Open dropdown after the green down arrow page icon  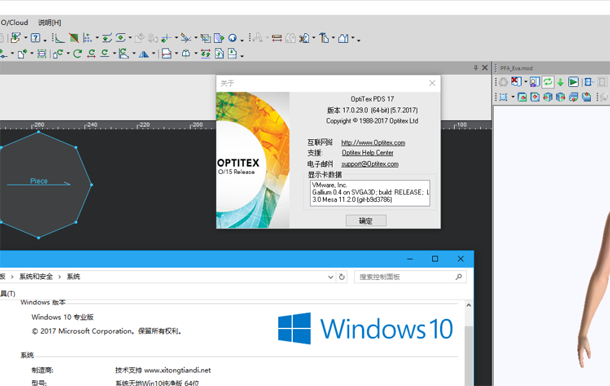pos(242,55)
